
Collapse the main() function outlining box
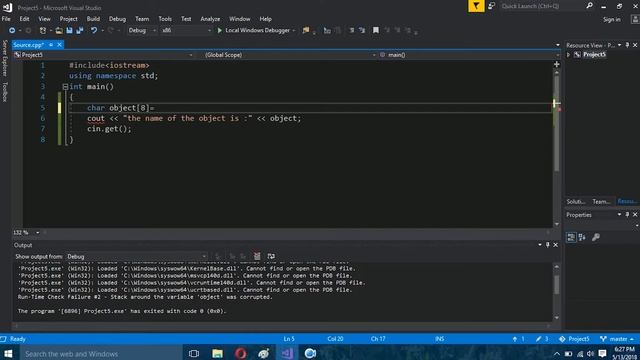[x=65, y=87]
